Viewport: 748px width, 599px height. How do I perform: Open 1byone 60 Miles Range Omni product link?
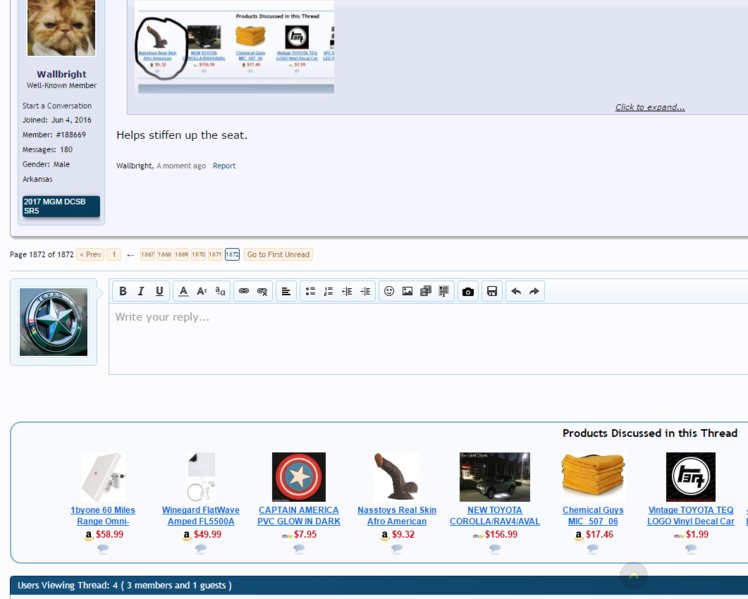(x=103, y=516)
